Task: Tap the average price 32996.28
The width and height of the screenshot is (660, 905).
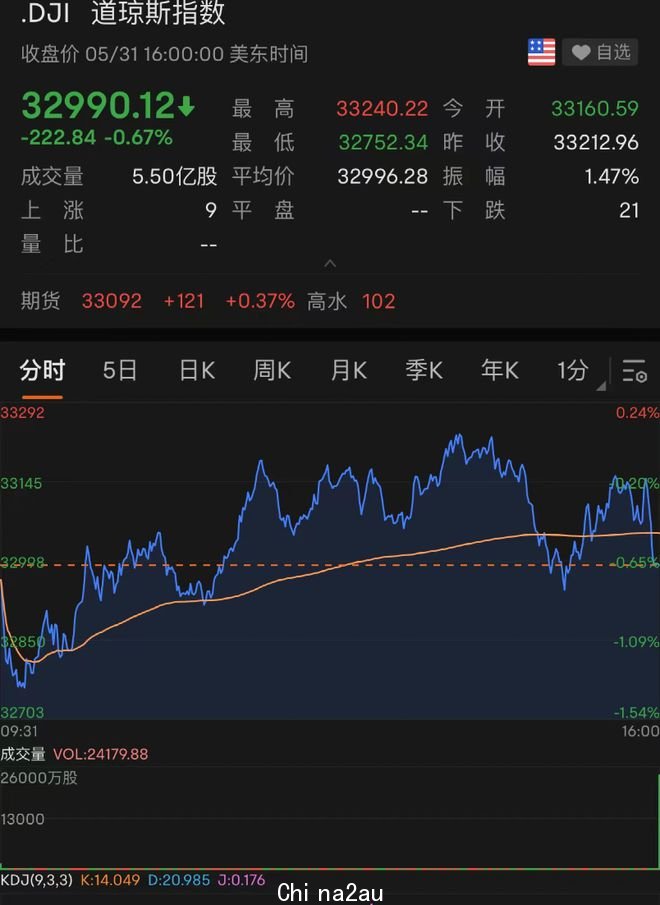Action: pyautogui.click(x=382, y=176)
